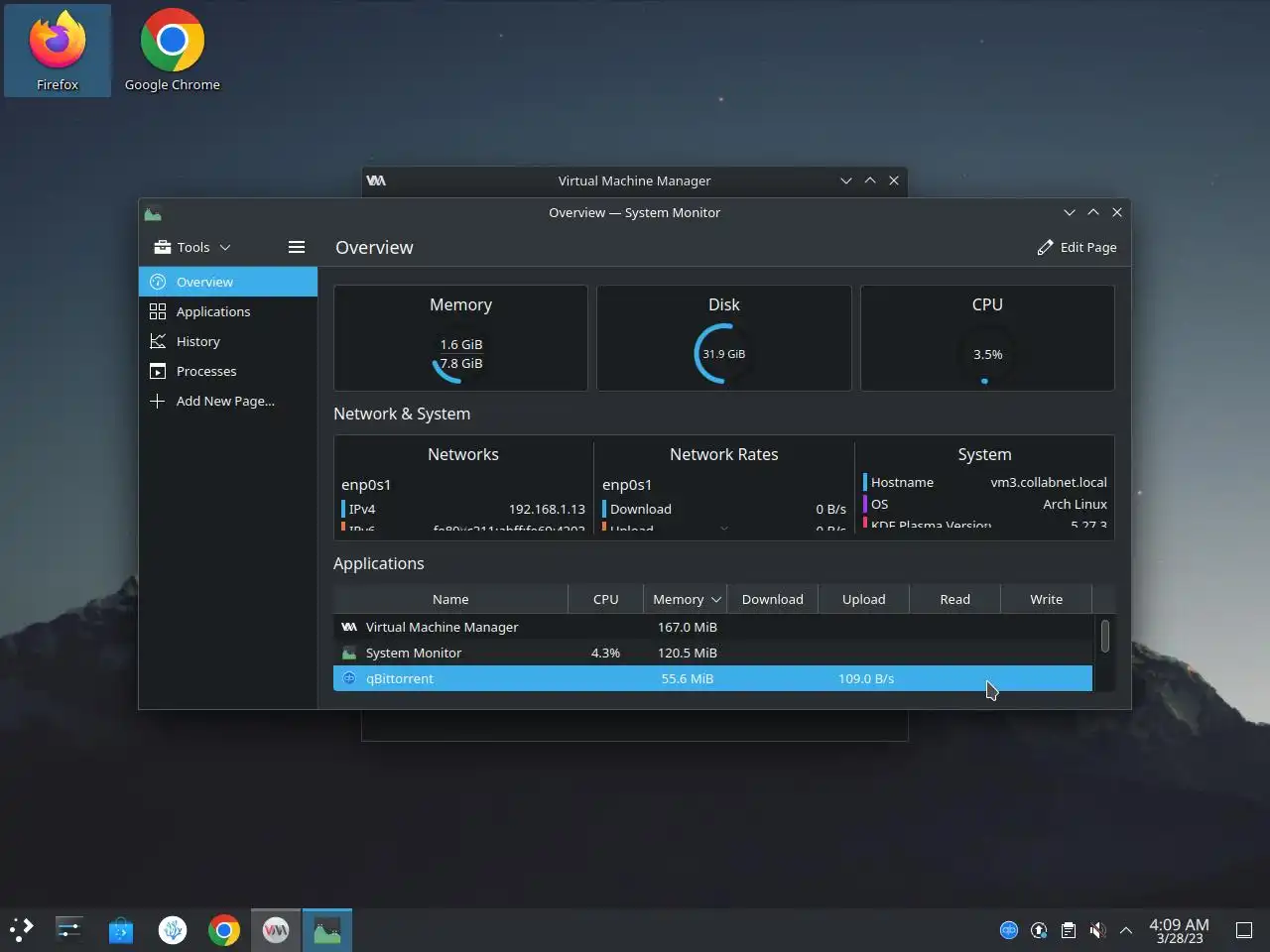
Task: Open the Tools dropdown menu
Action: click(192, 247)
